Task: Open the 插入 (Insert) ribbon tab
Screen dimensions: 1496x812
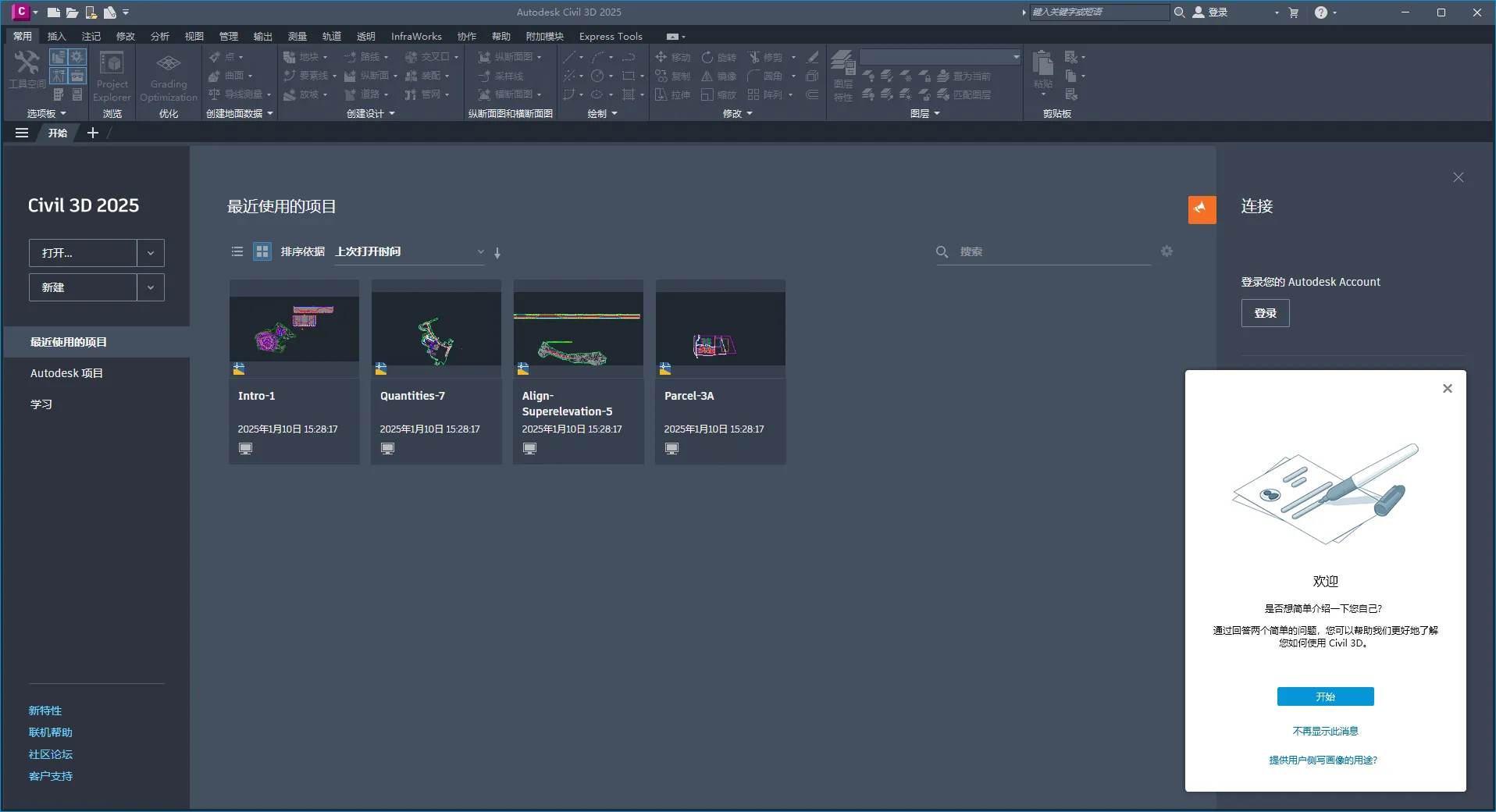Action: (x=57, y=36)
